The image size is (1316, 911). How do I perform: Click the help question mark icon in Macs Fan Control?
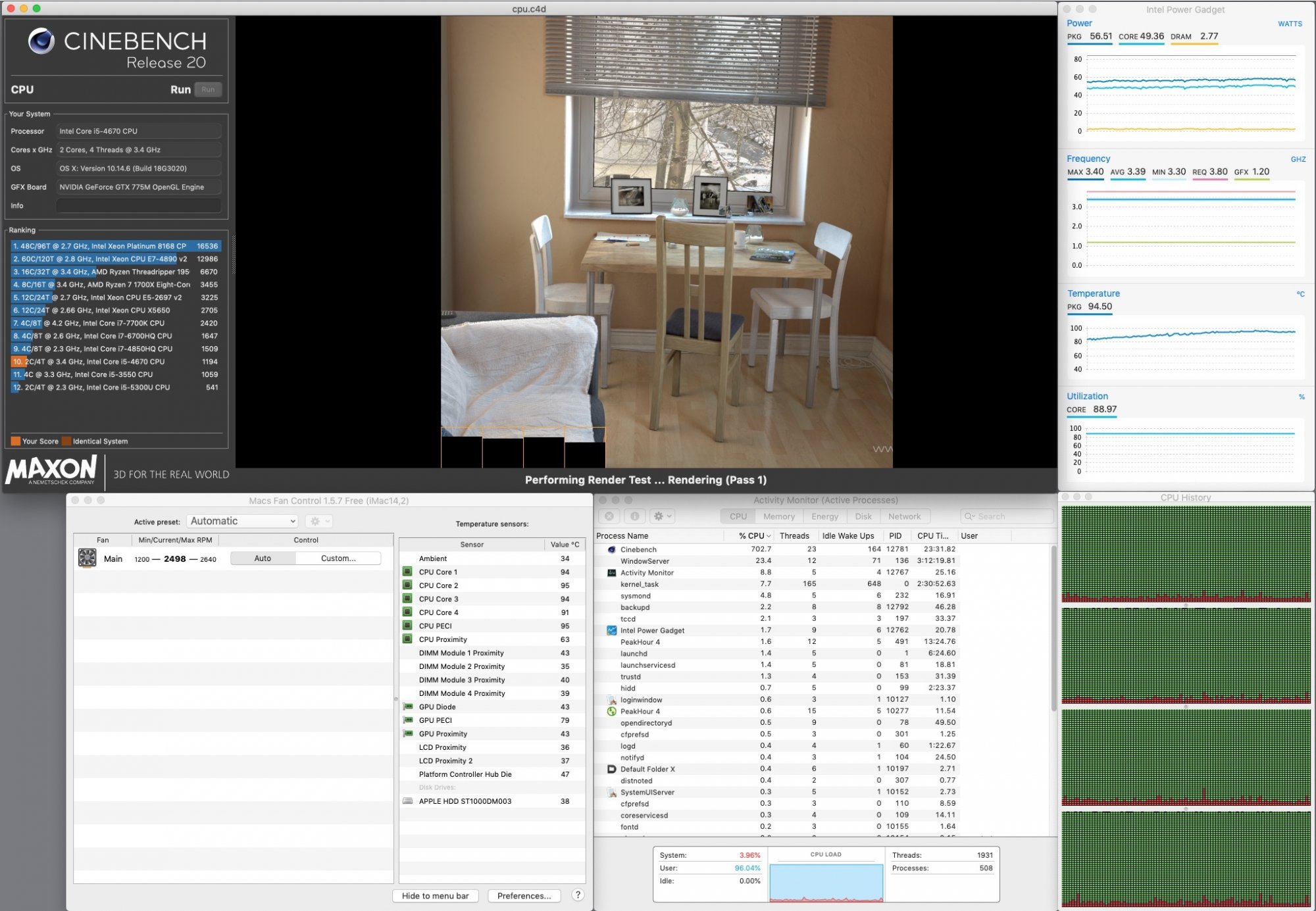[x=577, y=895]
